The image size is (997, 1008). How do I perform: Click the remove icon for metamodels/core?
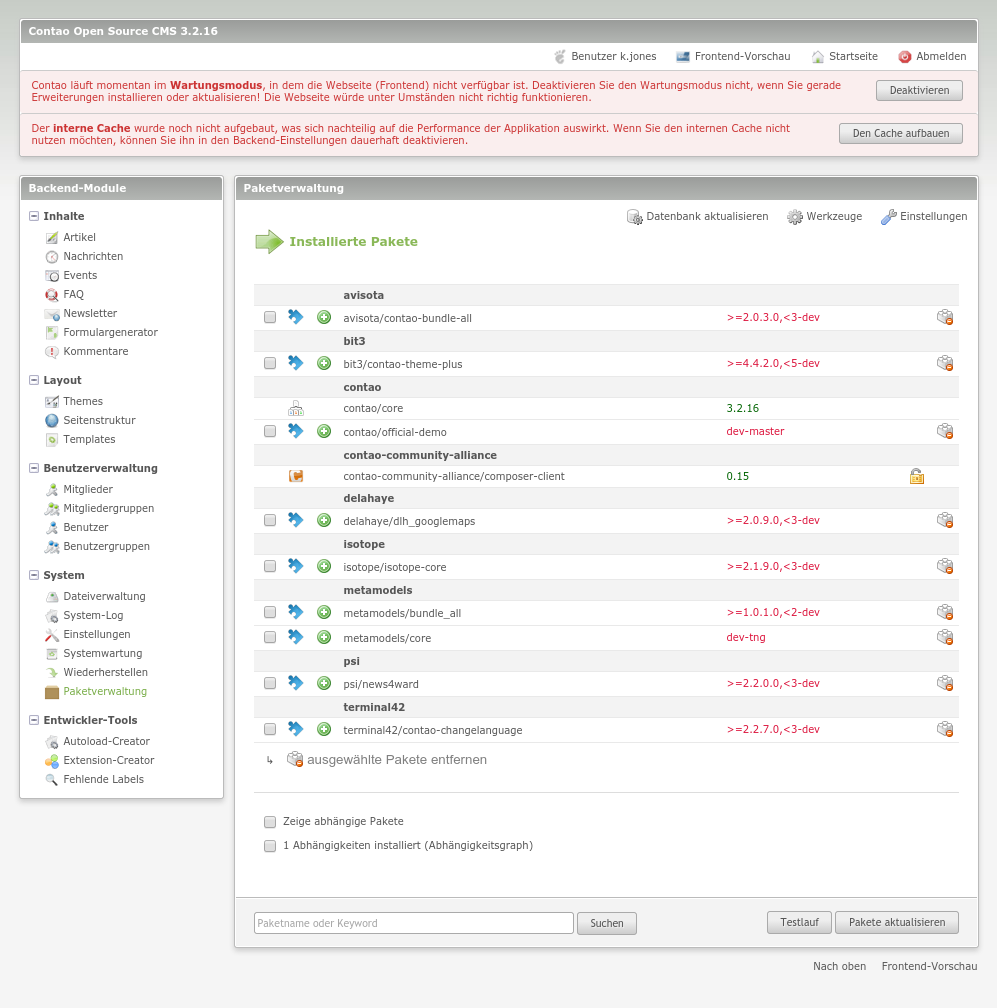click(944, 637)
